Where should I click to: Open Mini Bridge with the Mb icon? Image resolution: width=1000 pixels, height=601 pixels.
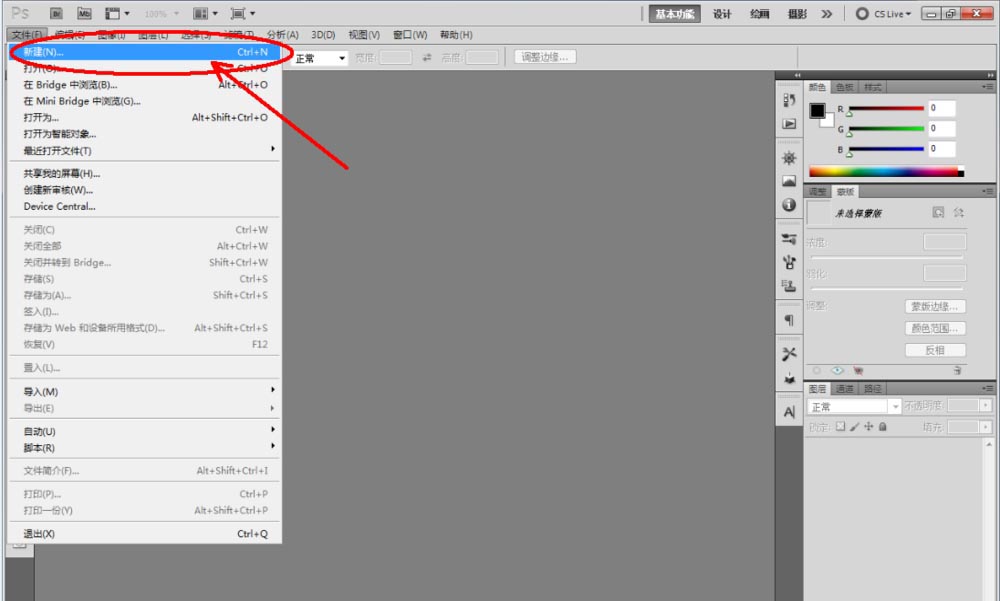(x=84, y=13)
